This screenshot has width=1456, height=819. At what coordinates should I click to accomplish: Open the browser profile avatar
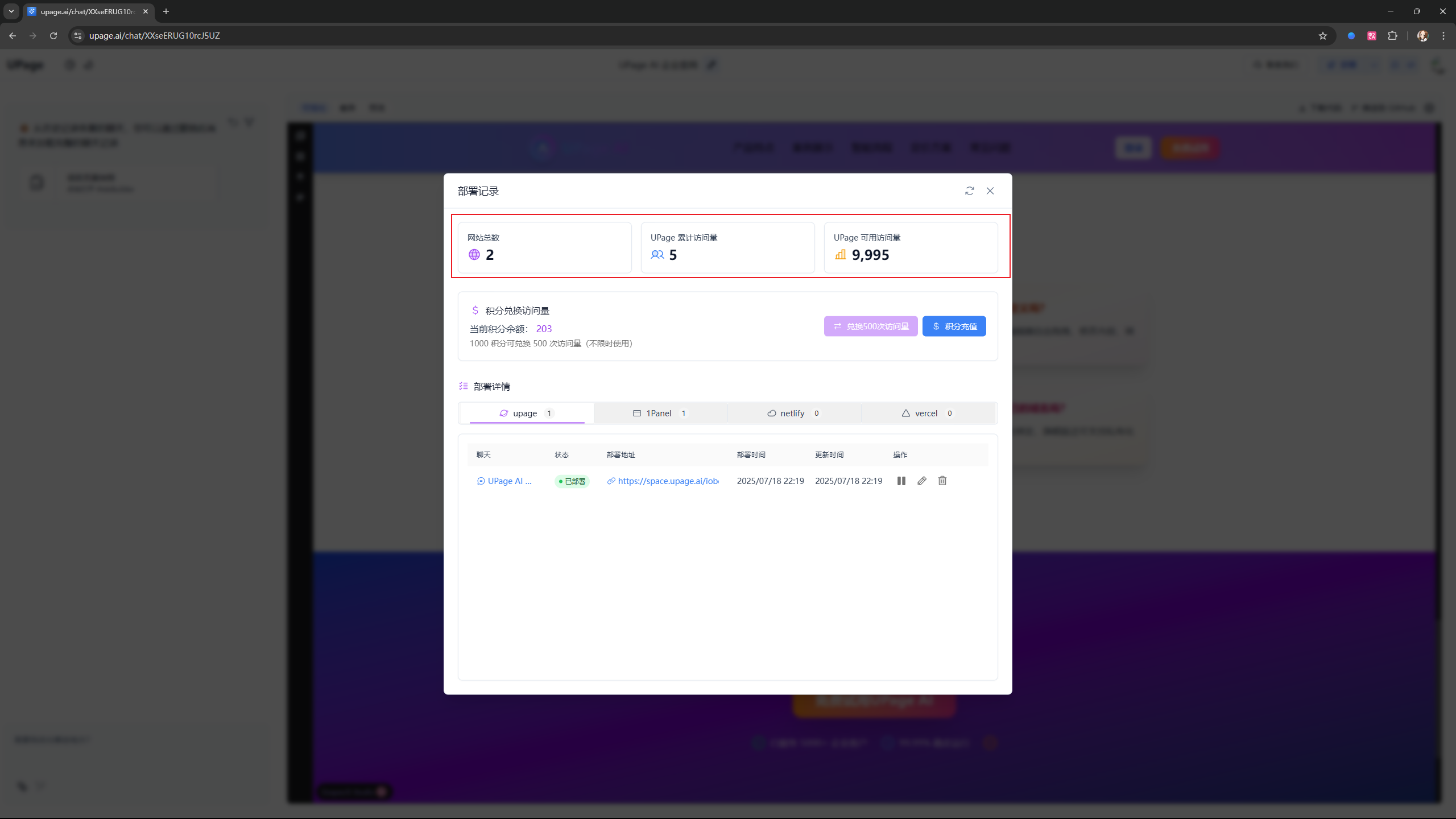[x=1422, y=36]
